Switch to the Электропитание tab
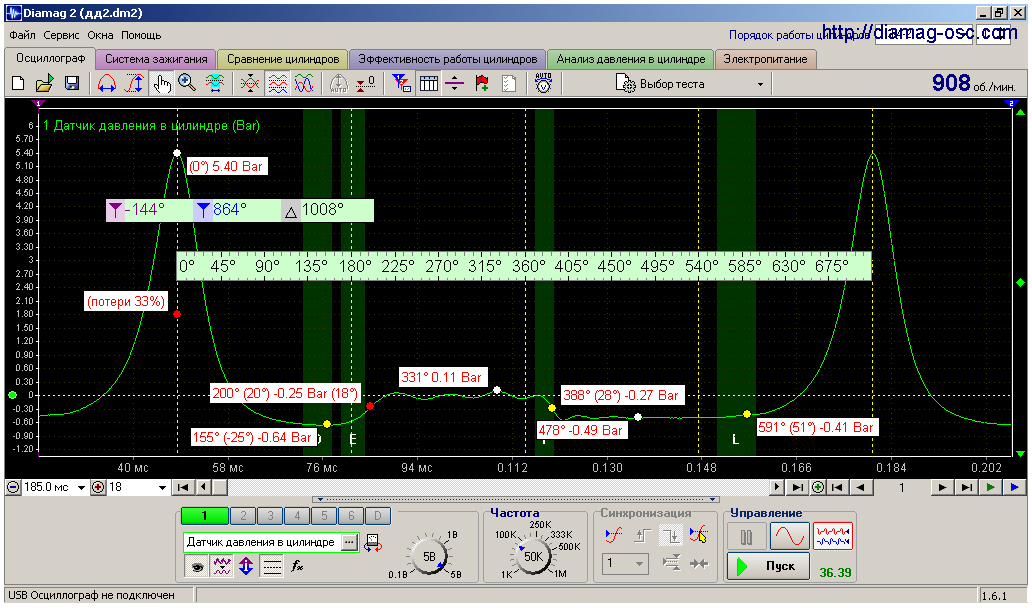The width and height of the screenshot is (1032, 608). pyautogui.click(x=765, y=59)
